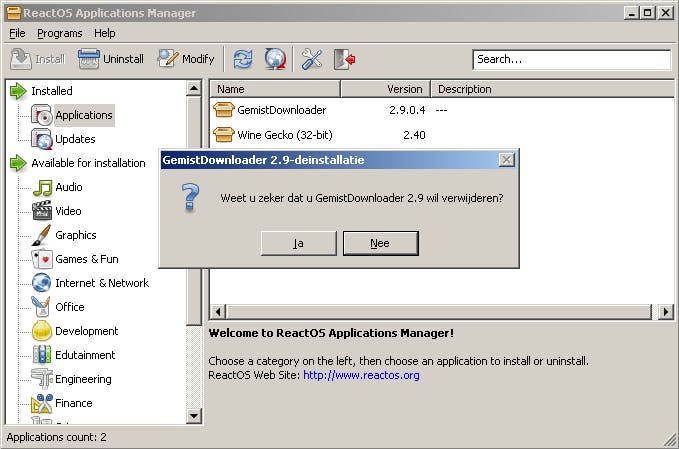Click the Install toolbar icon

click(20, 59)
